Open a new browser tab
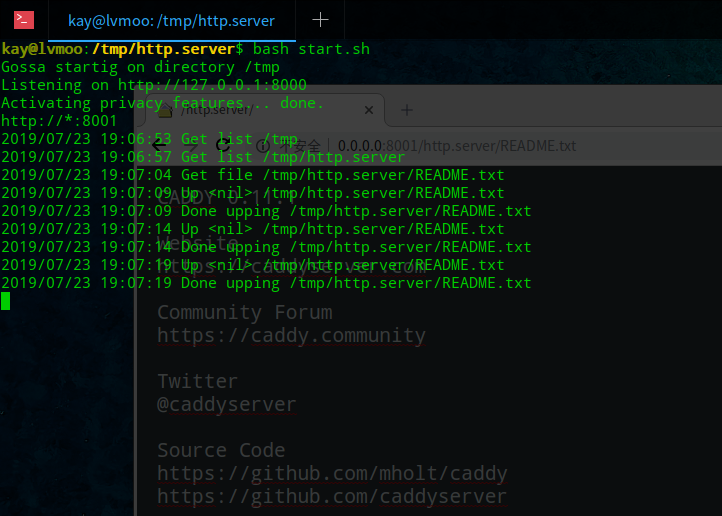This screenshot has width=722, height=516. 407,110
